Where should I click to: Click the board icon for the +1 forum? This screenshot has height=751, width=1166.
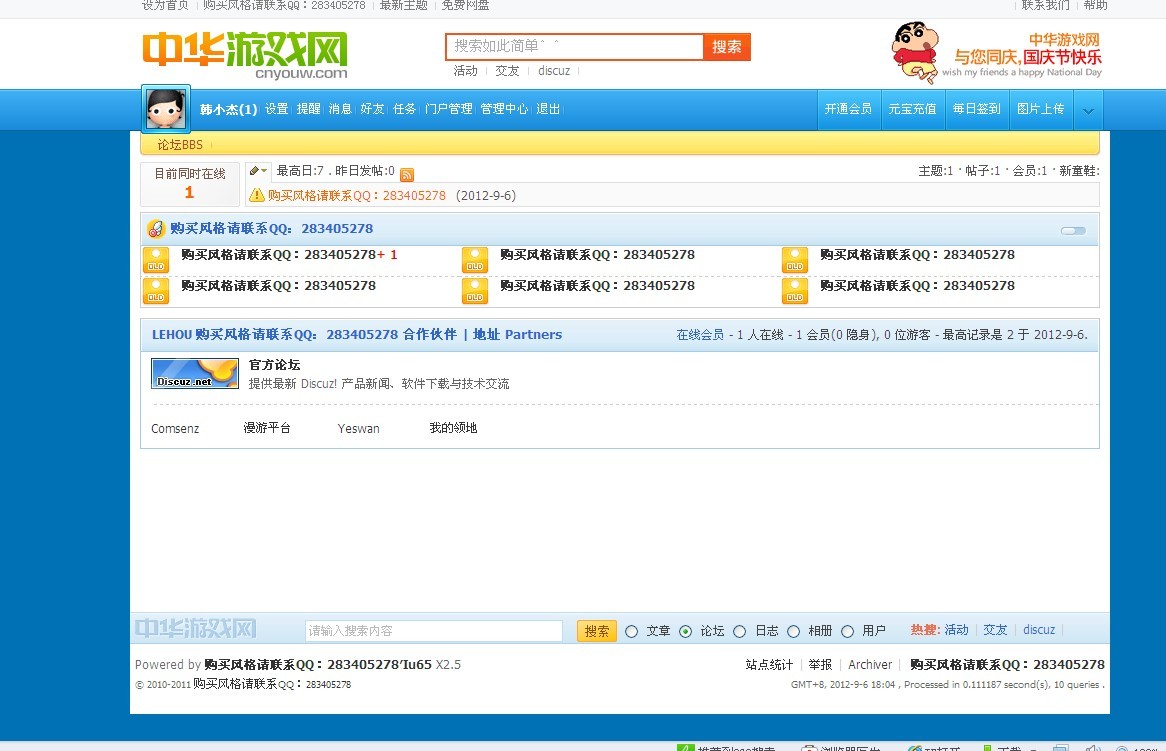(x=155, y=260)
